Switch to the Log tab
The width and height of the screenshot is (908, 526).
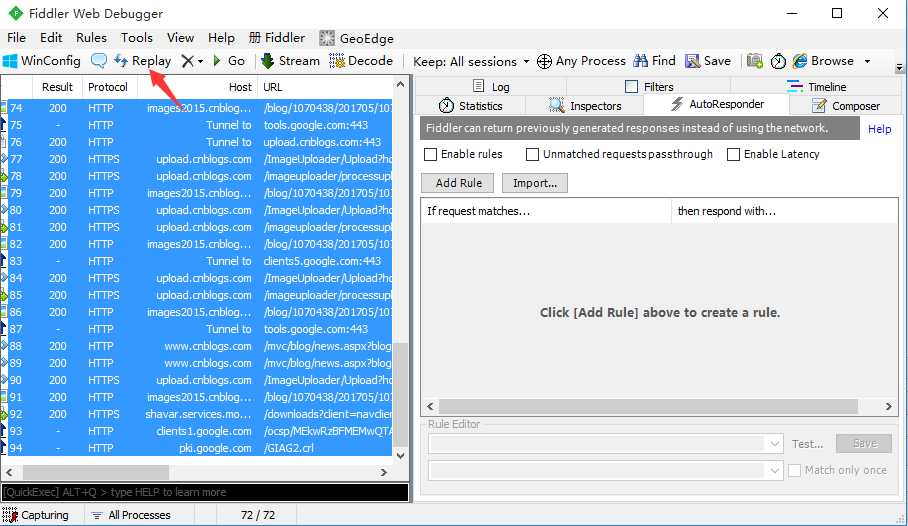coord(491,86)
